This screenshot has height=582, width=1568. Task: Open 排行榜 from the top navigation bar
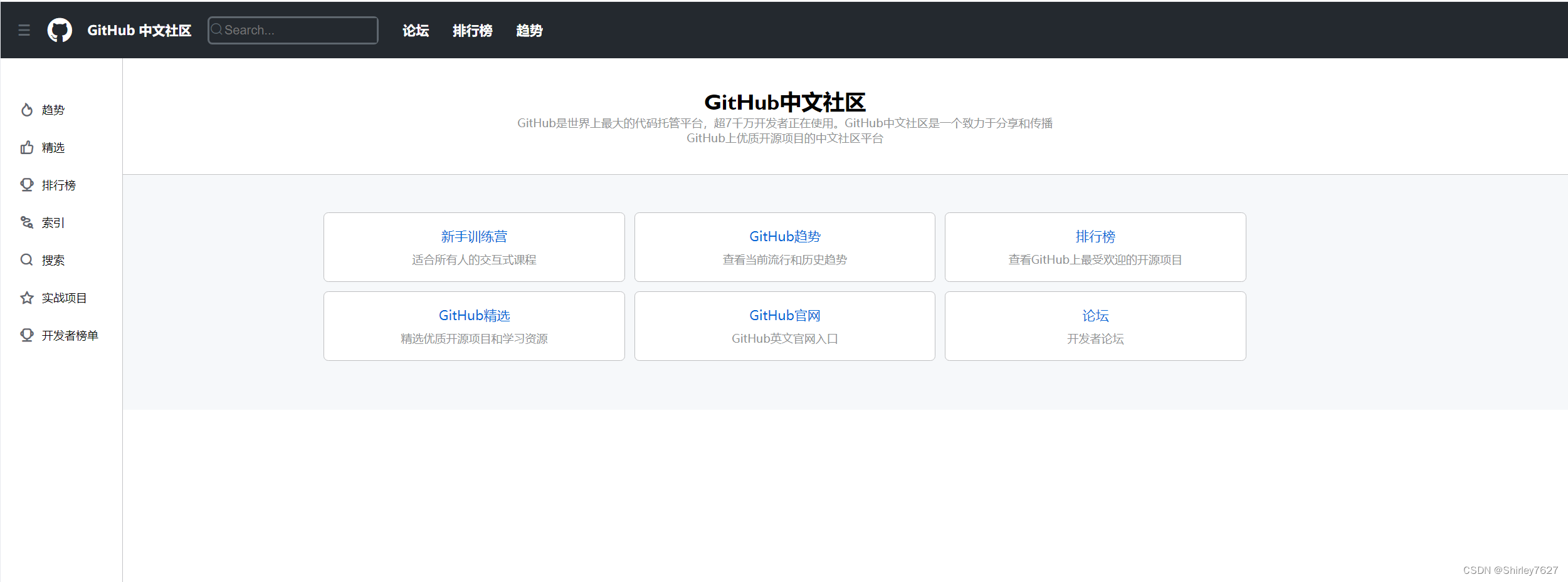click(x=473, y=31)
